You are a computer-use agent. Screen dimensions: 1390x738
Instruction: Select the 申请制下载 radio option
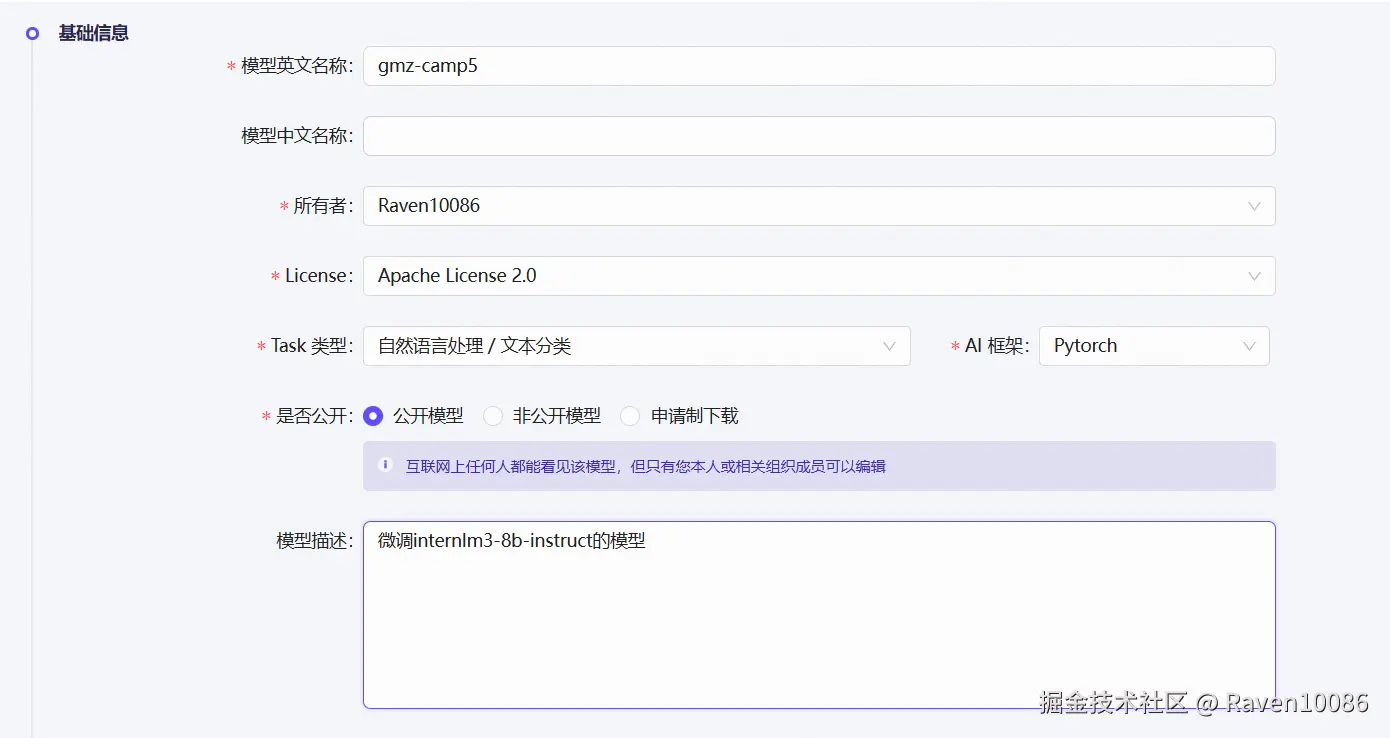tap(630, 416)
